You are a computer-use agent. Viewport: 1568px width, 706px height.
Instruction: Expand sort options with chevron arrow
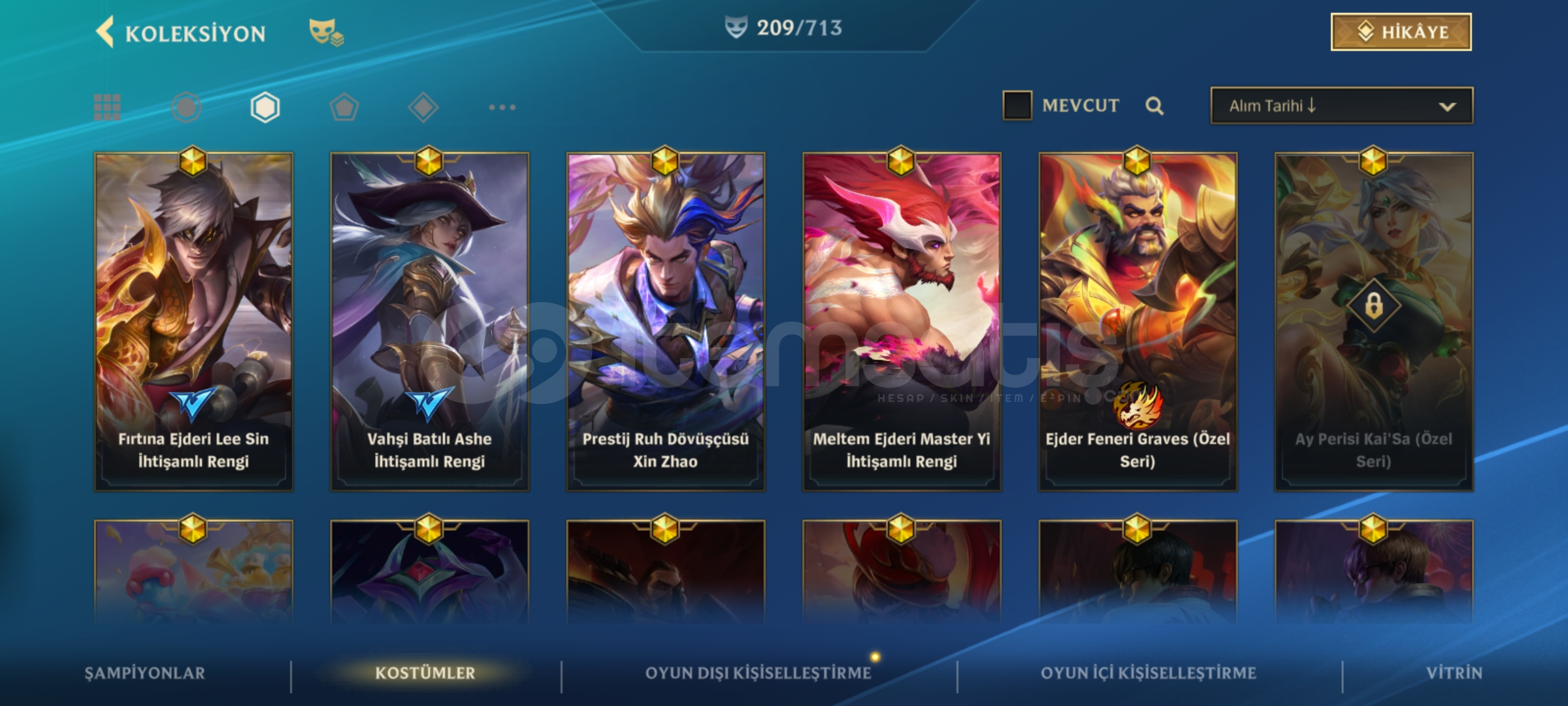click(x=1447, y=107)
